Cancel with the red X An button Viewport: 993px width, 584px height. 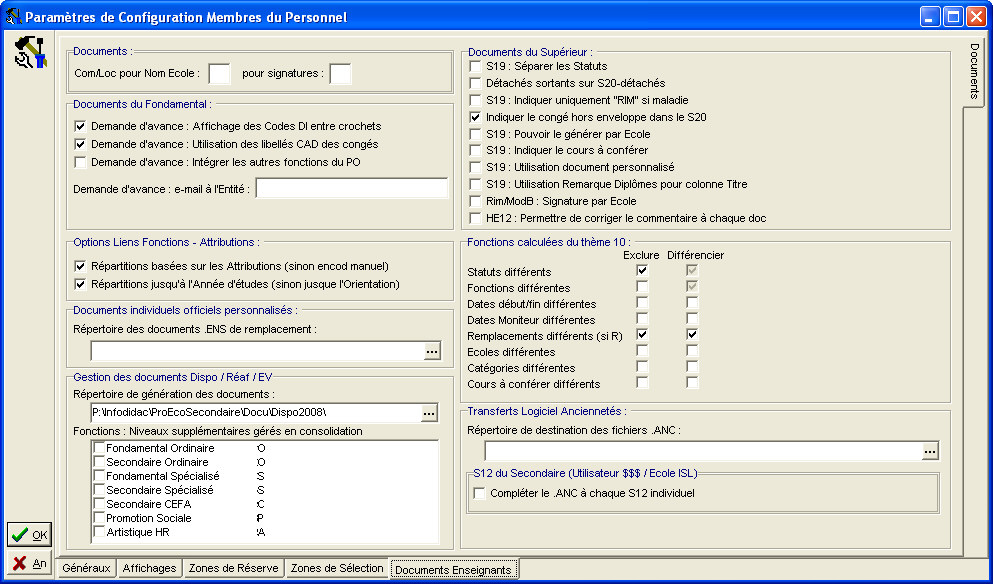(29, 563)
